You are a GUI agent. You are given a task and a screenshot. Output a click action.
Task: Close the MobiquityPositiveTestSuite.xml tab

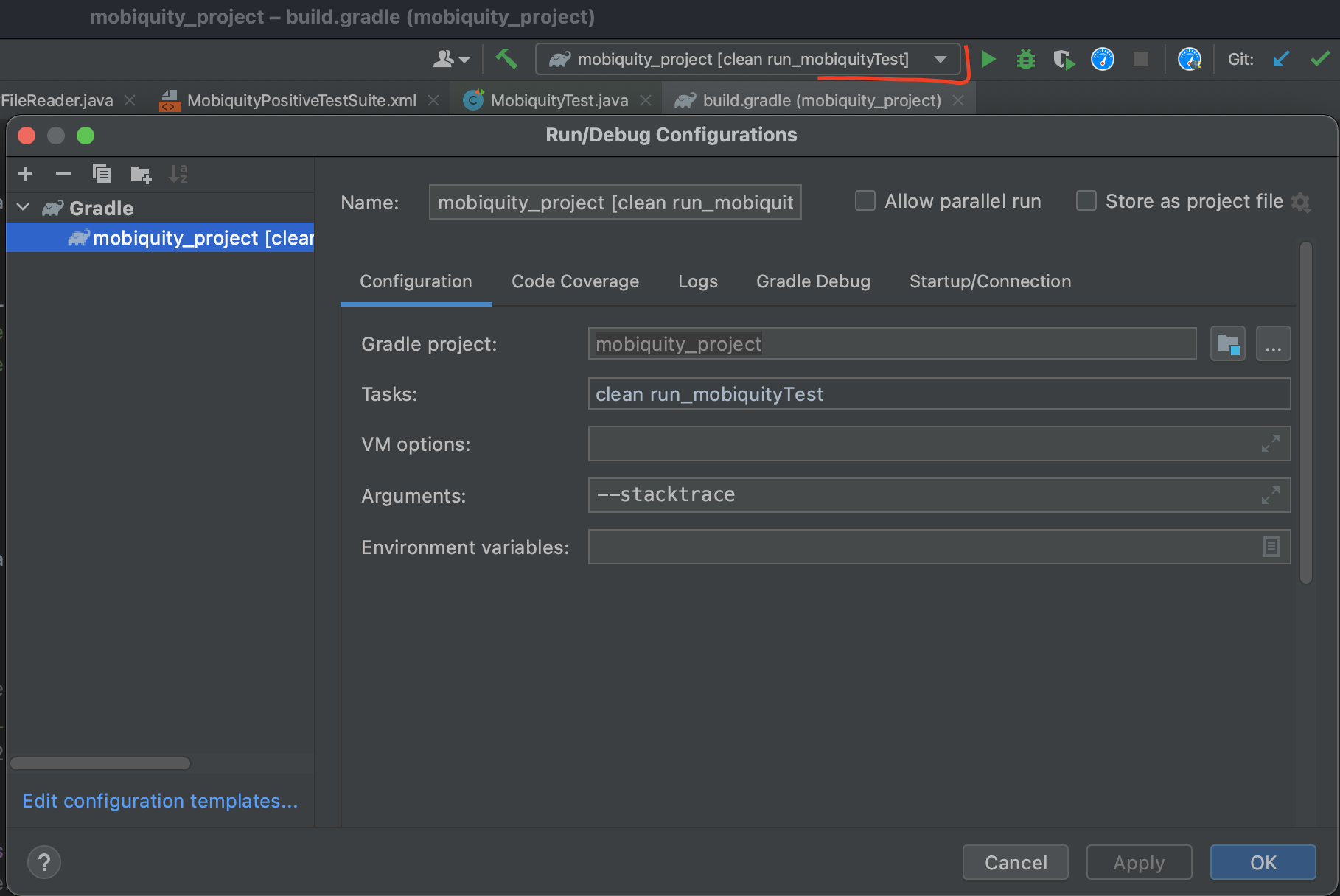click(433, 100)
